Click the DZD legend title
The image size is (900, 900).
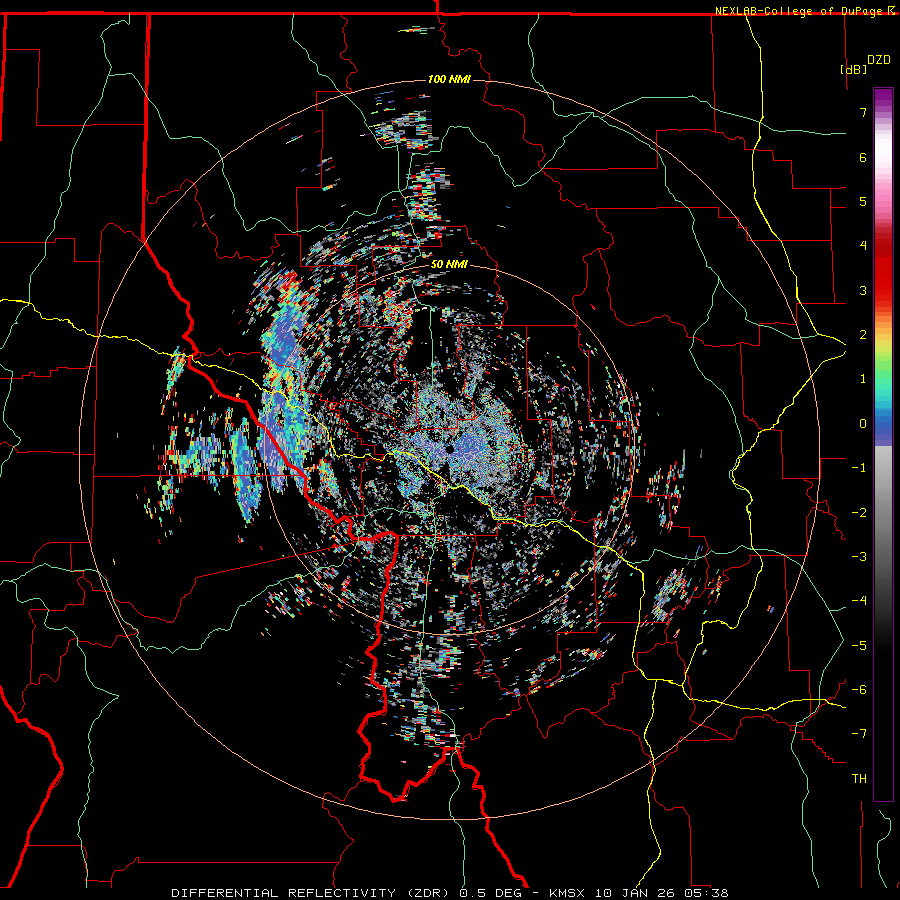click(879, 60)
